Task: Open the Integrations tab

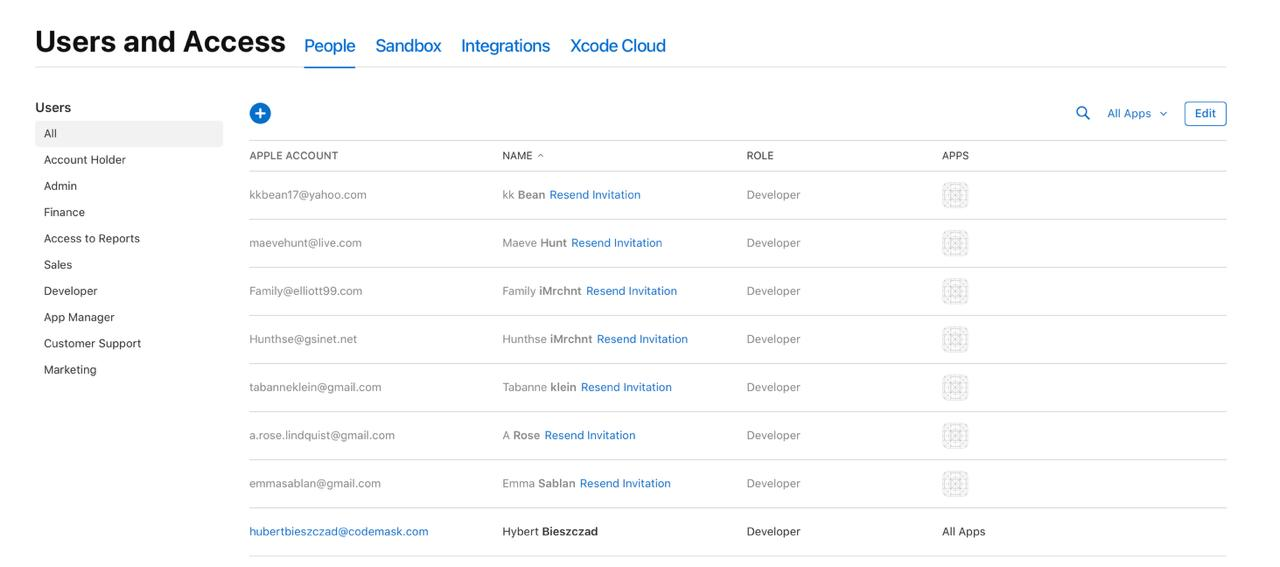Action: point(505,46)
